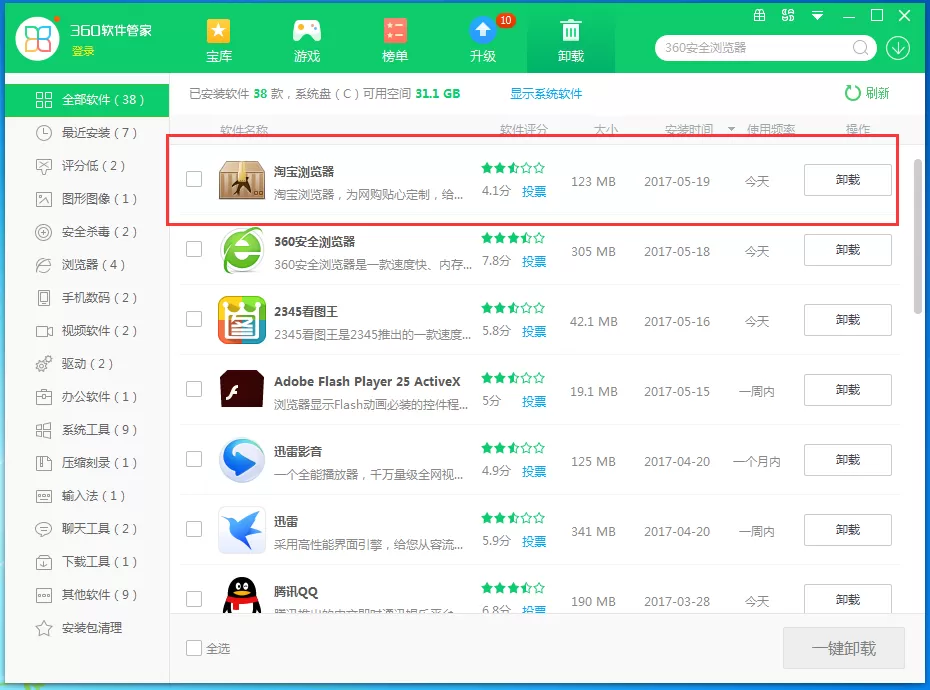Uninstall 迅雷 with 卸载 button
This screenshot has height=690, width=930.
point(848,530)
